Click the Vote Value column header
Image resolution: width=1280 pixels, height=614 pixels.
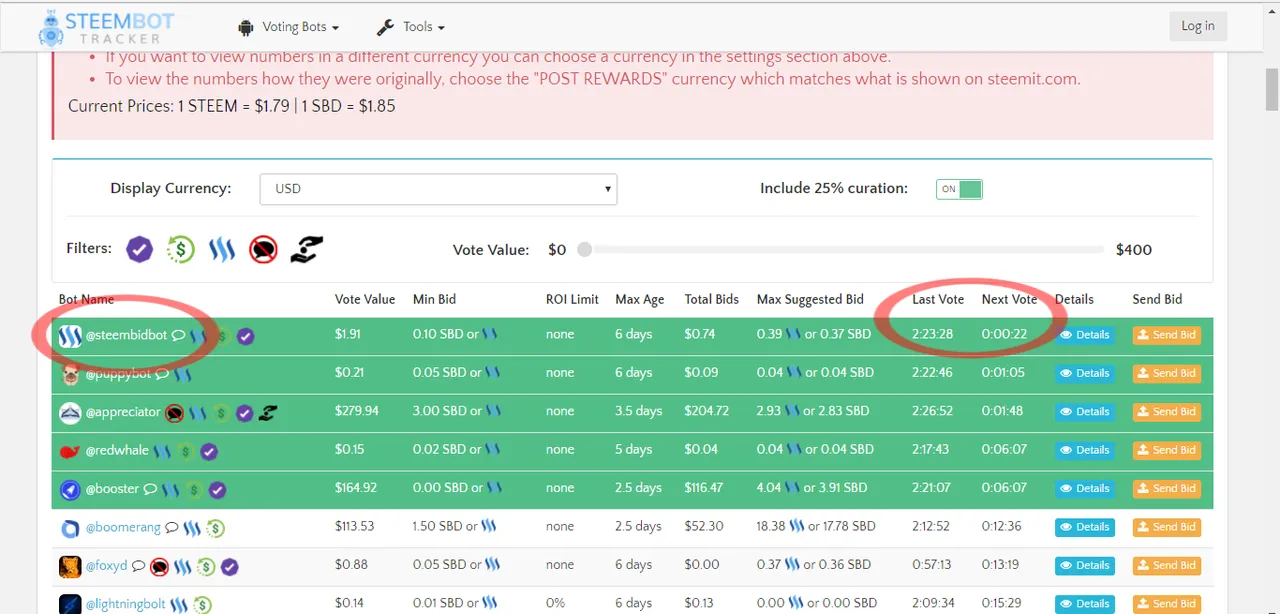click(x=365, y=299)
